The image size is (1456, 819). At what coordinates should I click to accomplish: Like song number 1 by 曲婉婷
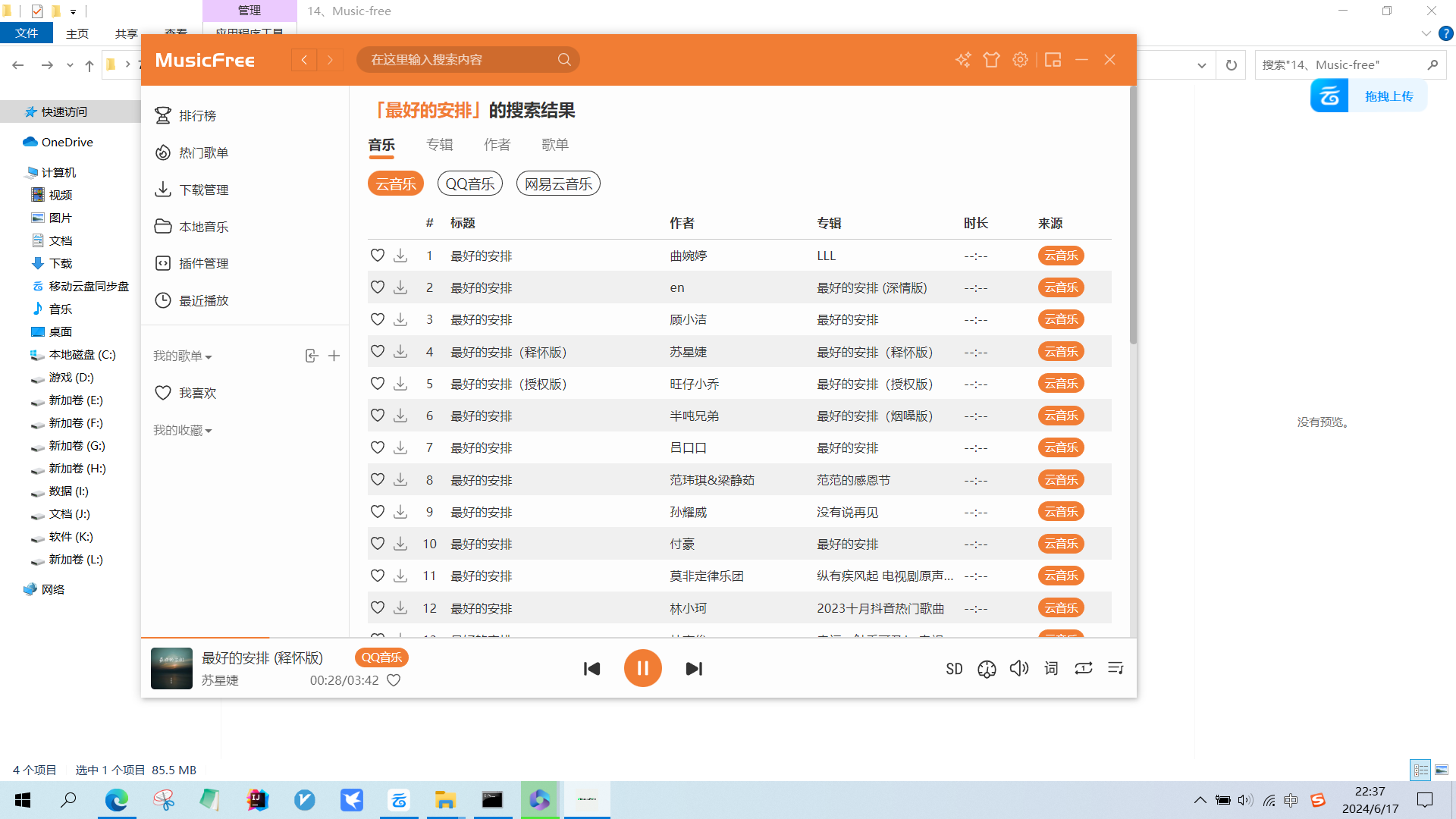(x=377, y=256)
